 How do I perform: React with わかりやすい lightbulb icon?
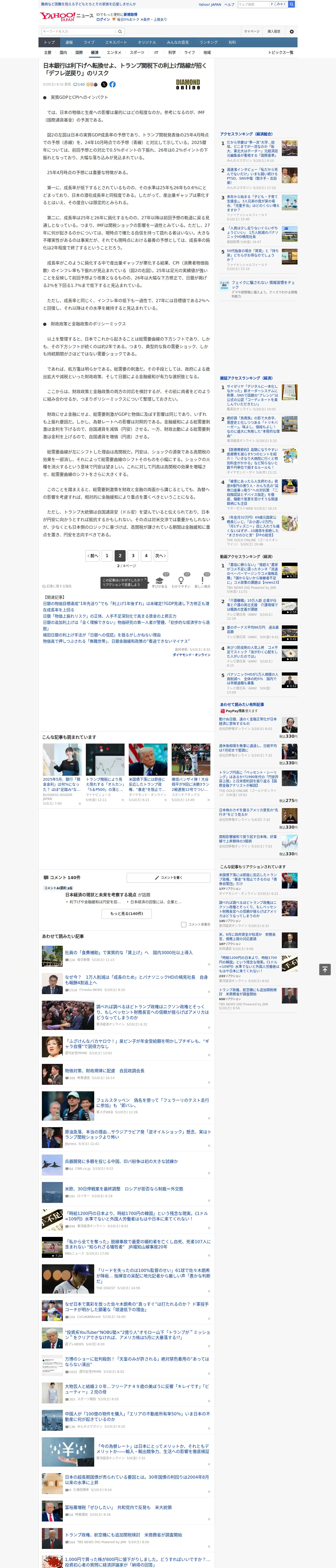click(x=181, y=581)
